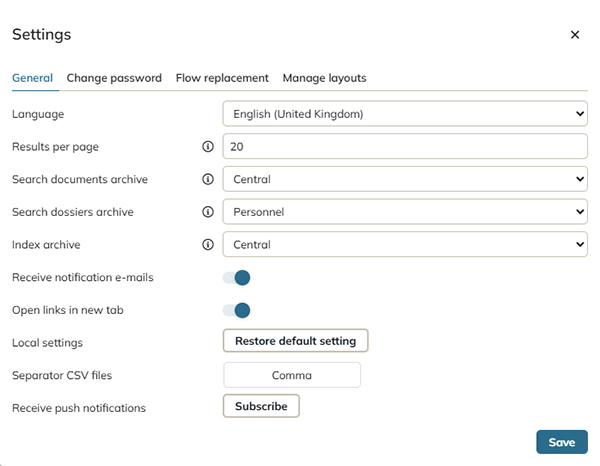
Task: Open the Search documents archive dropdown
Action: pos(405,179)
